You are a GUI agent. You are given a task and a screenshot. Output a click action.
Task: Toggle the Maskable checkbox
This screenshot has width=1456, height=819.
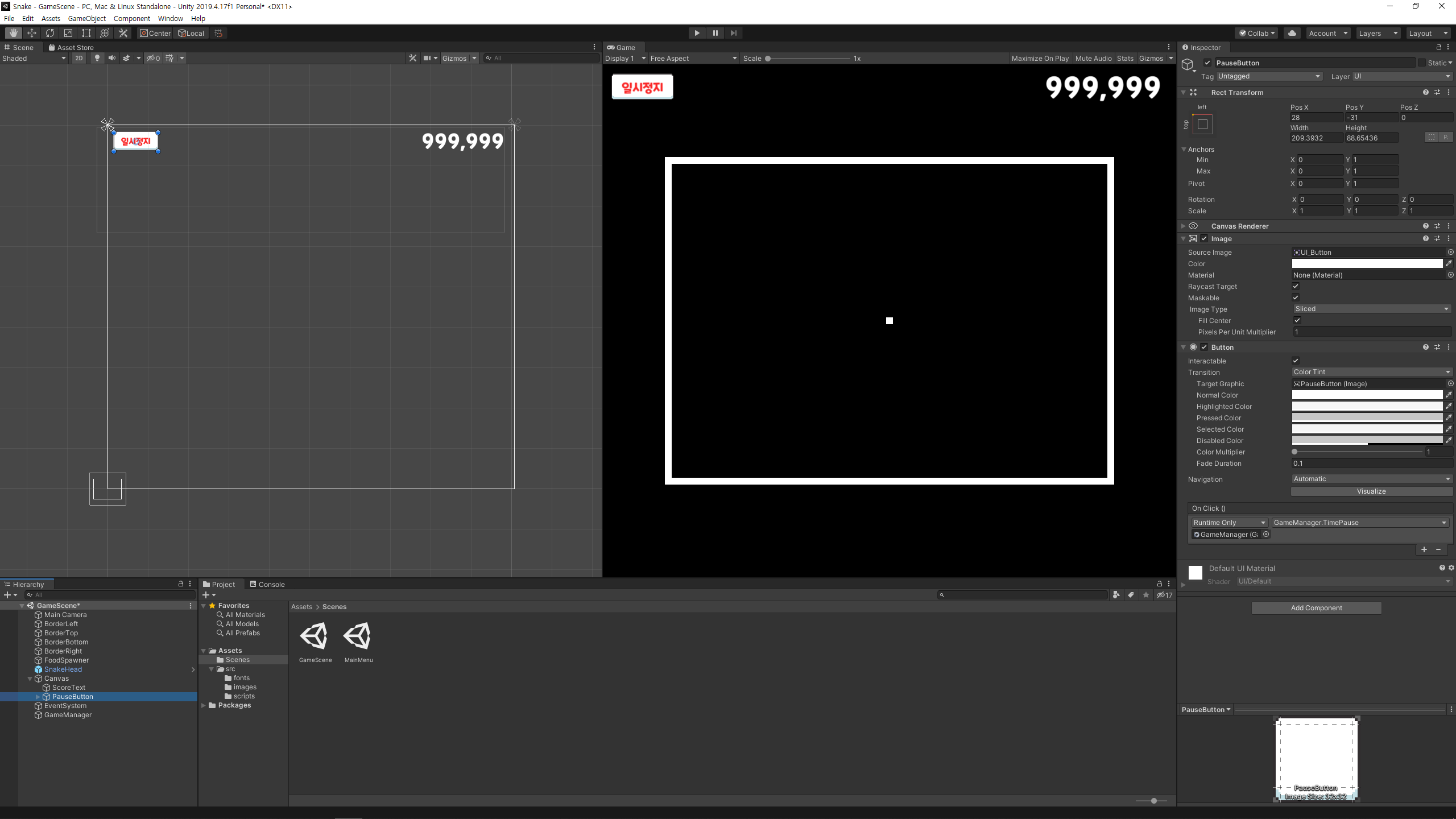click(1296, 297)
